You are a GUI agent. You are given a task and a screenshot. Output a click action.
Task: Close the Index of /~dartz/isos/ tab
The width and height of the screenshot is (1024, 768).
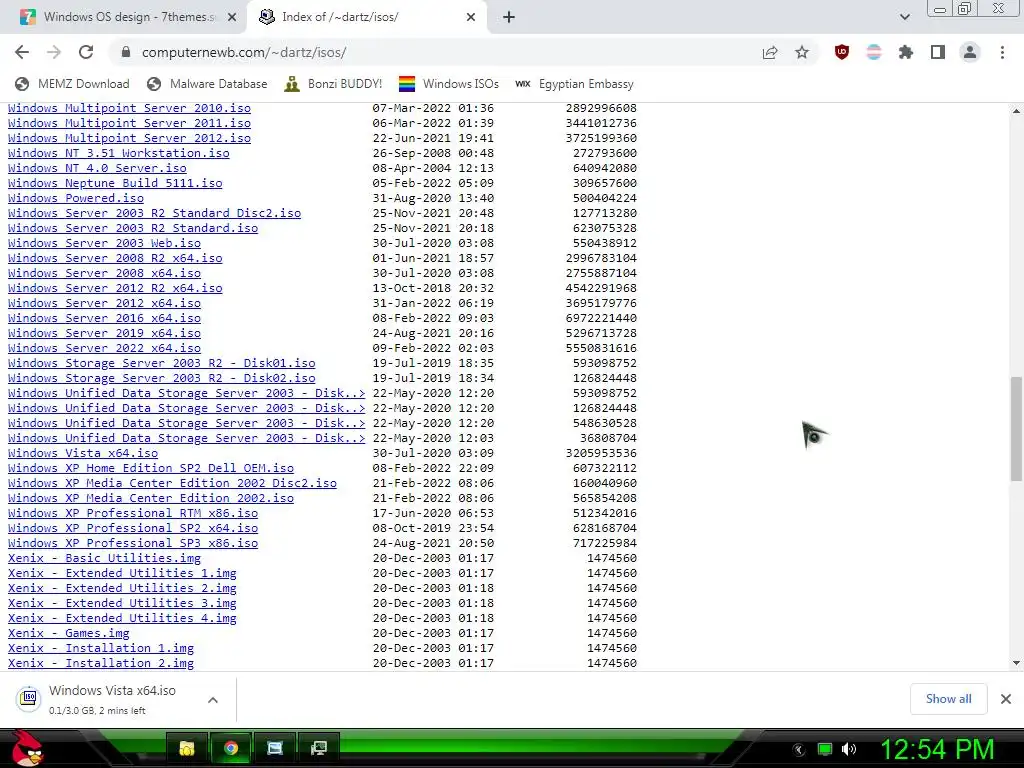471,17
